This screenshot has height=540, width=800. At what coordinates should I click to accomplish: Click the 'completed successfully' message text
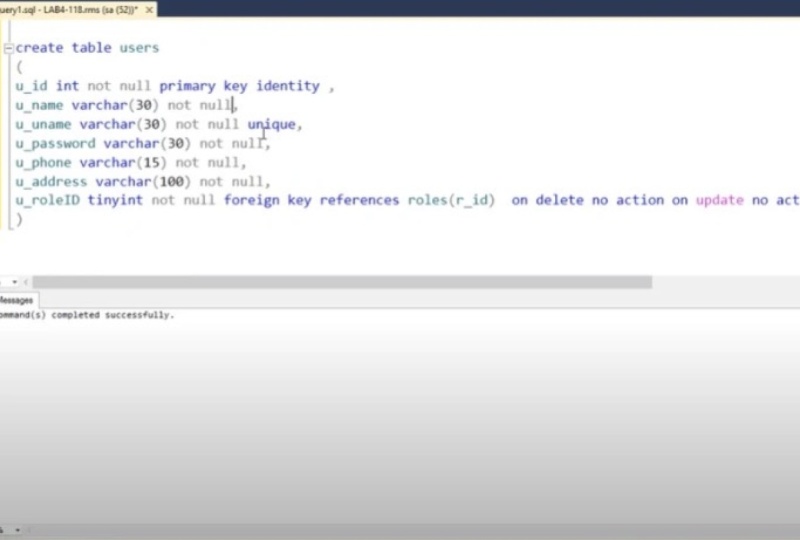(x=112, y=315)
